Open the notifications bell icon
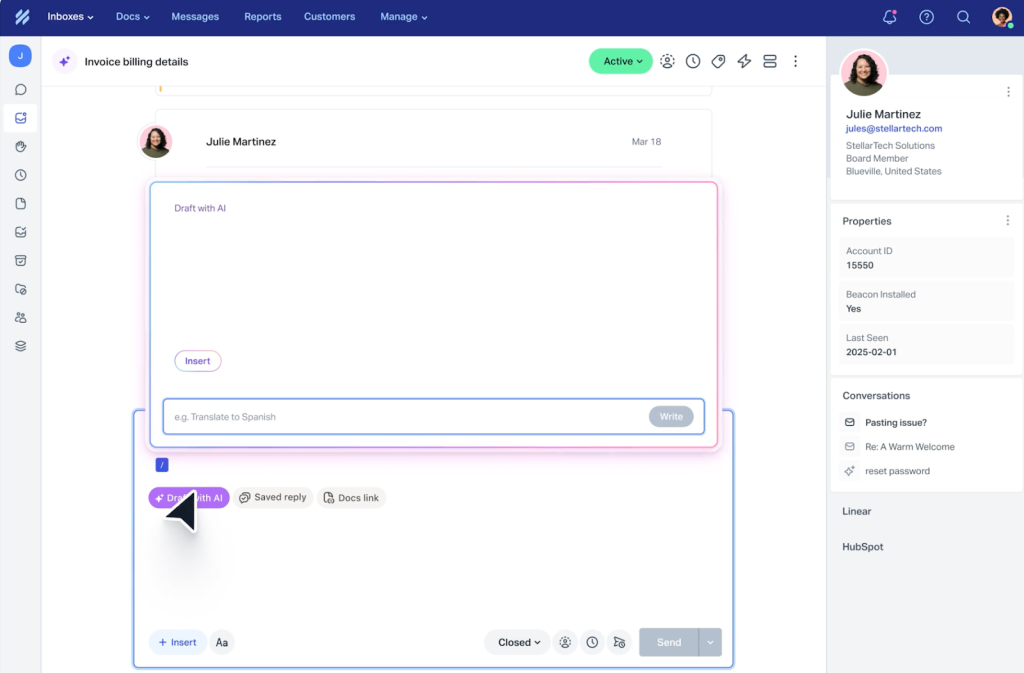This screenshot has height=673, width=1024. (x=888, y=16)
